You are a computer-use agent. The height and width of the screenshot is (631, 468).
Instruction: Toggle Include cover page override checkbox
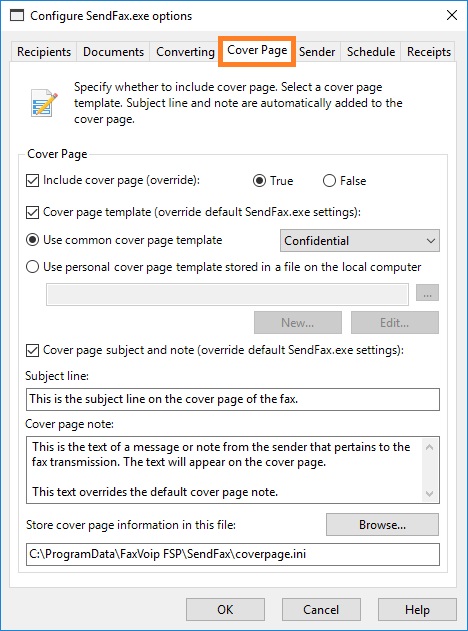[x=32, y=180]
